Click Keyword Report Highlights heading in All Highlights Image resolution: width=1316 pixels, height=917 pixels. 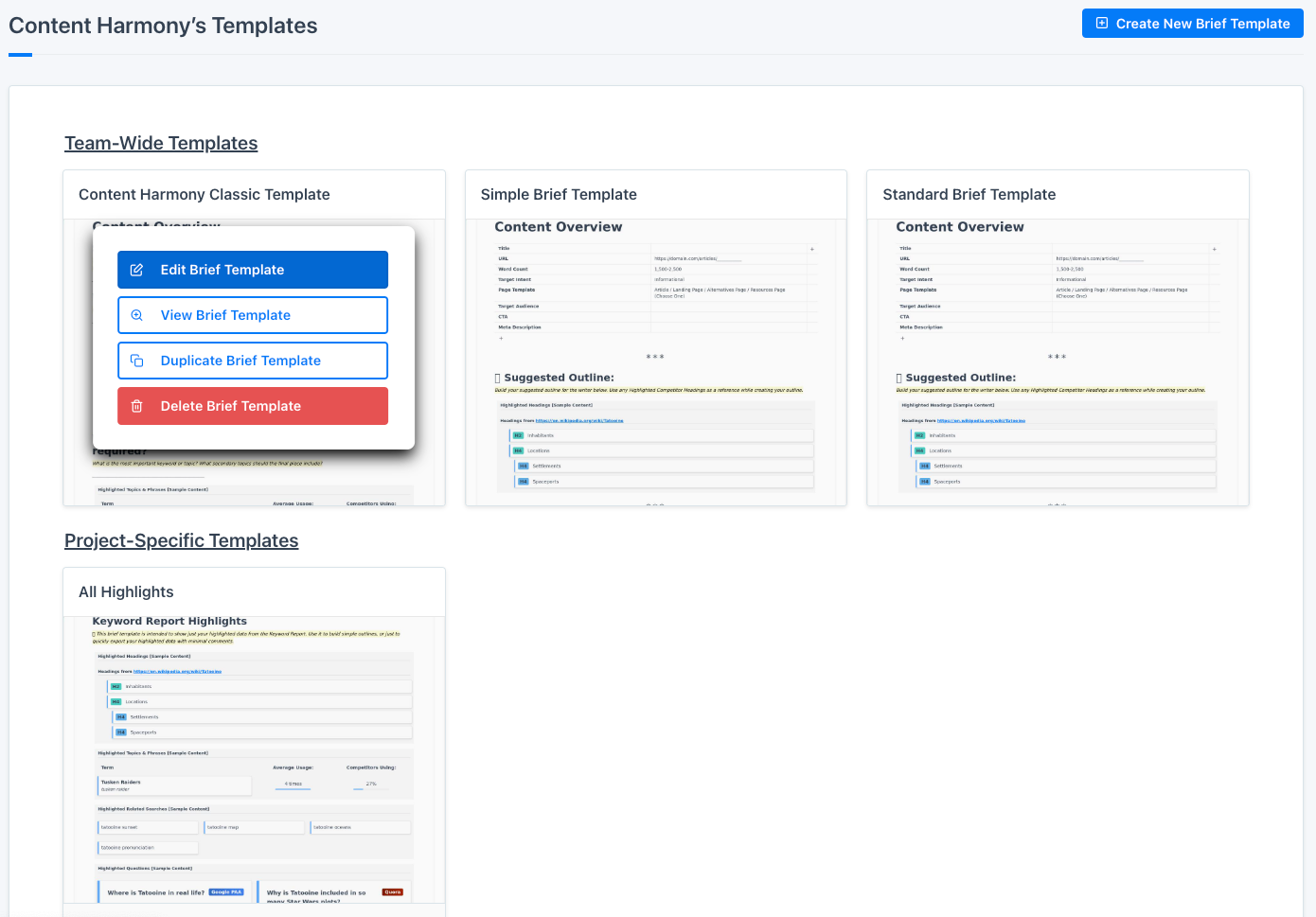(x=169, y=622)
